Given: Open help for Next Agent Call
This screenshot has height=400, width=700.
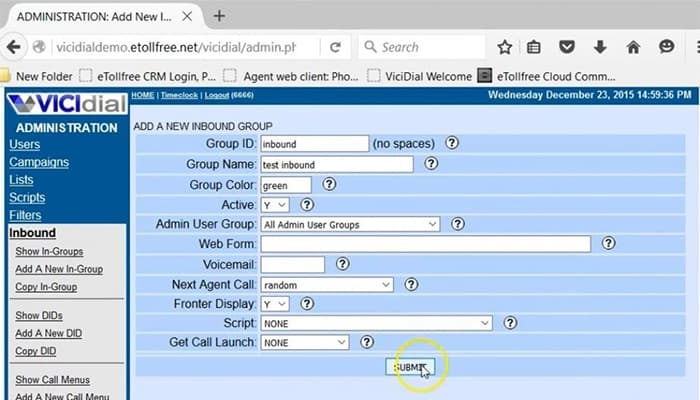Looking at the screenshot, I should [411, 284].
